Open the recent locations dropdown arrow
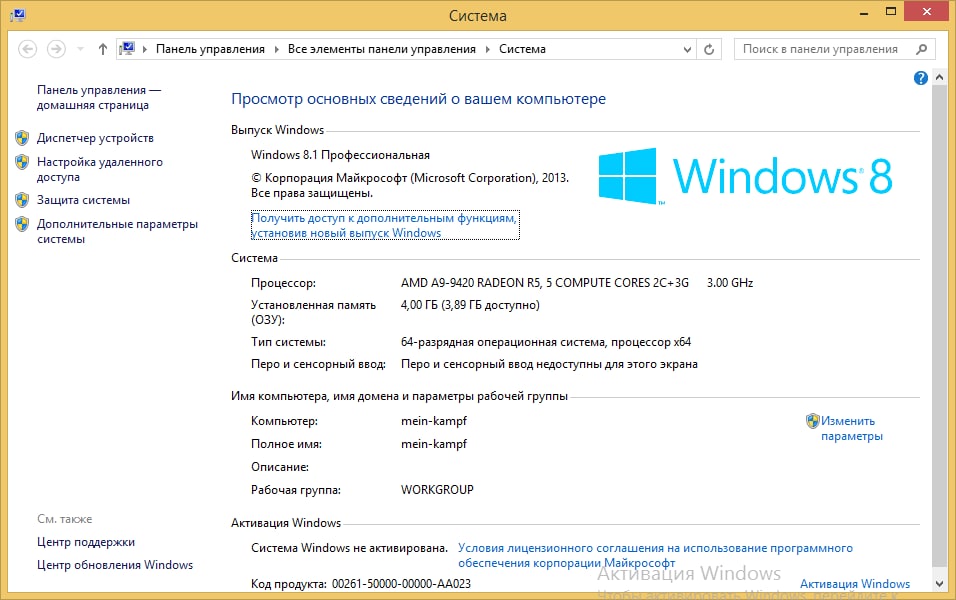The width and height of the screenshot is (956, 600). click(x=80, y=49)
